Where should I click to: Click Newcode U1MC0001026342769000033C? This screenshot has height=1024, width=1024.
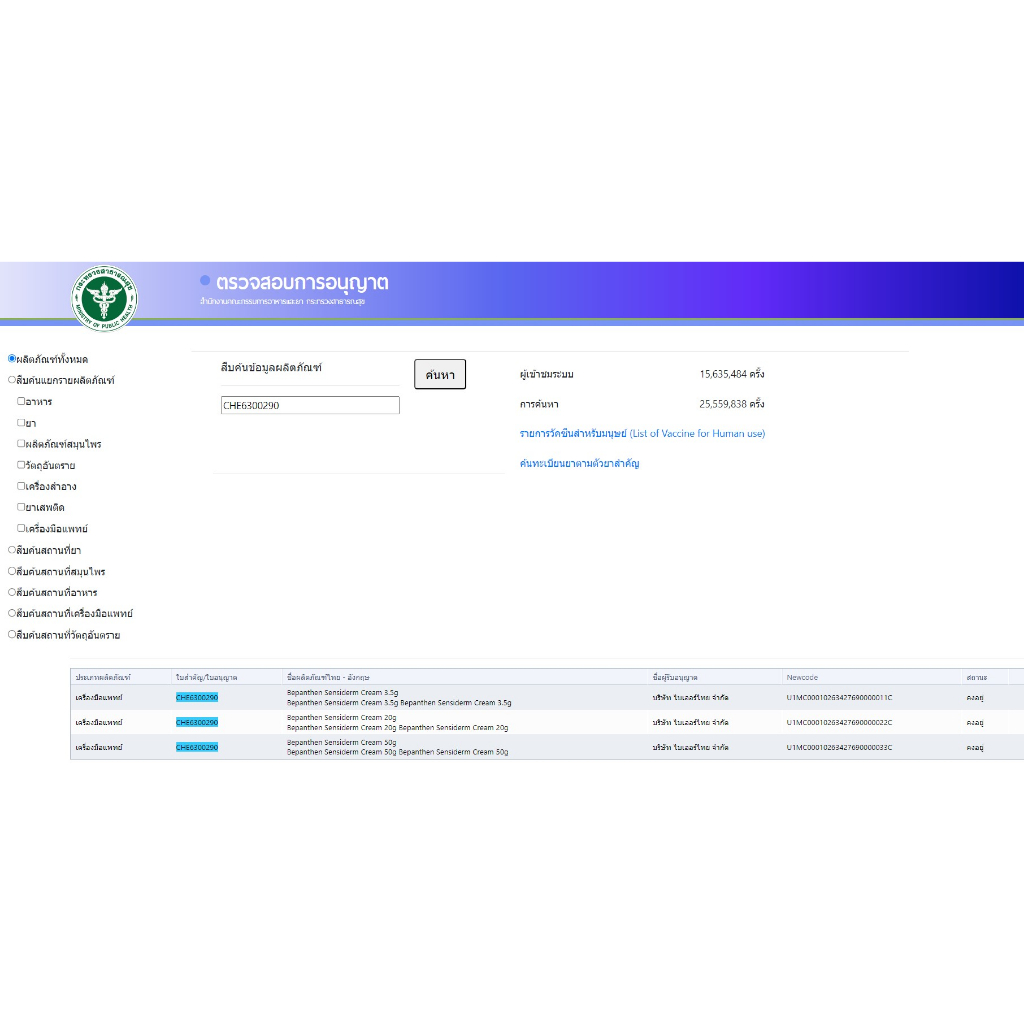839,747
